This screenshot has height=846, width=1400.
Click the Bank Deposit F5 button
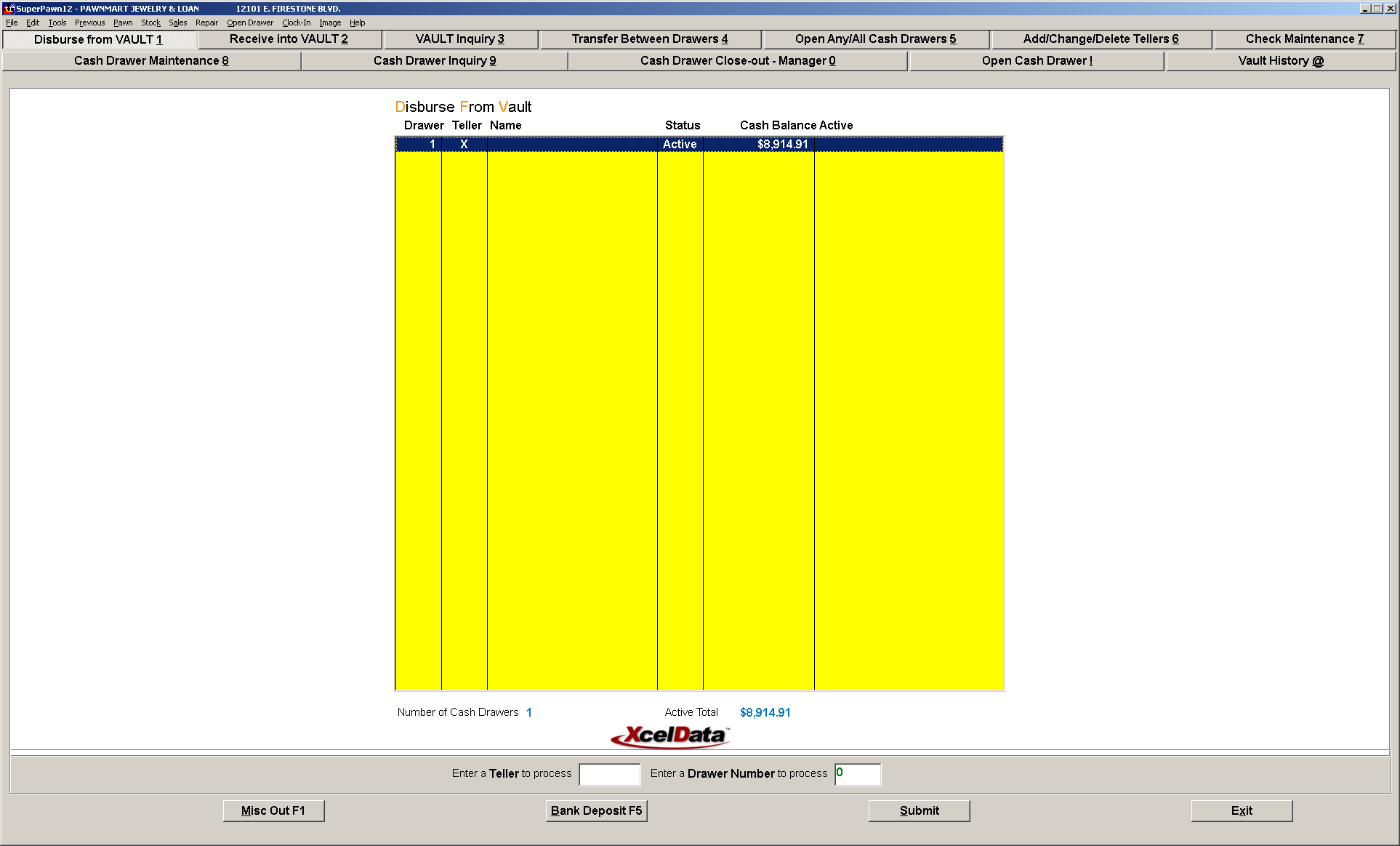click(596, 810)
